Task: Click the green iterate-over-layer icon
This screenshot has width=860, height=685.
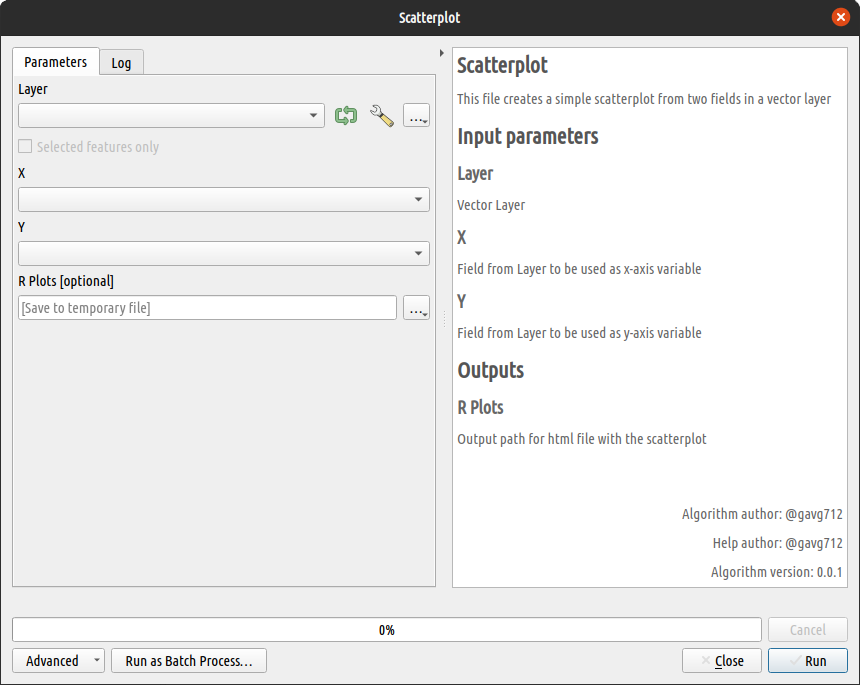Action: [346, 116]
